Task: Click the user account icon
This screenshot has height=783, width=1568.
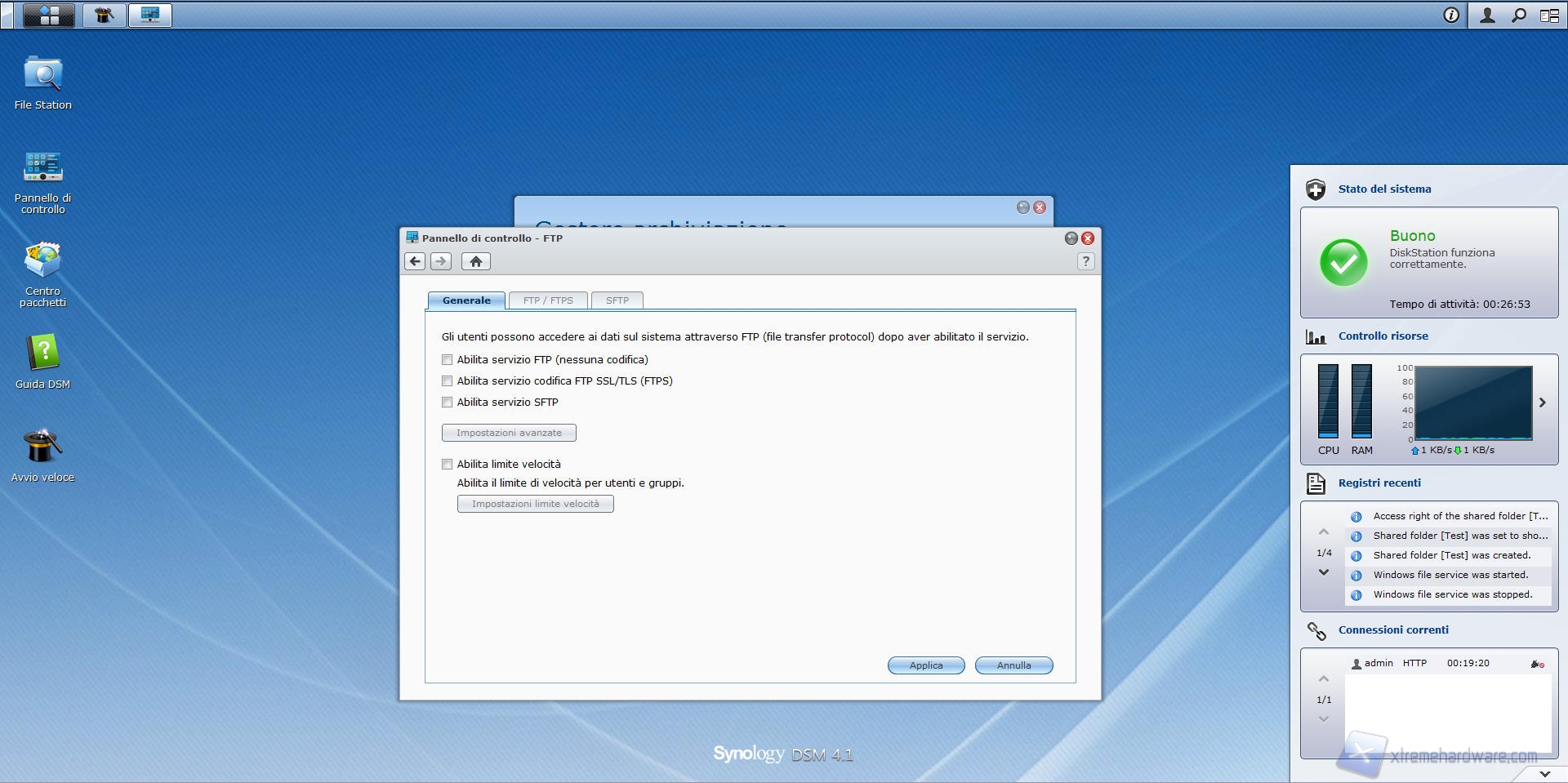Action: (x=1487, y=16)
